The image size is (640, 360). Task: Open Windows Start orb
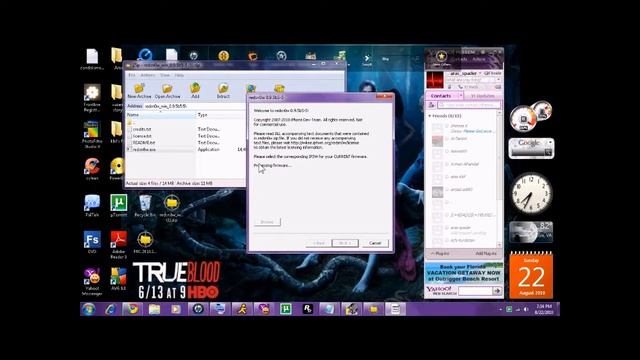pos(88,309)
